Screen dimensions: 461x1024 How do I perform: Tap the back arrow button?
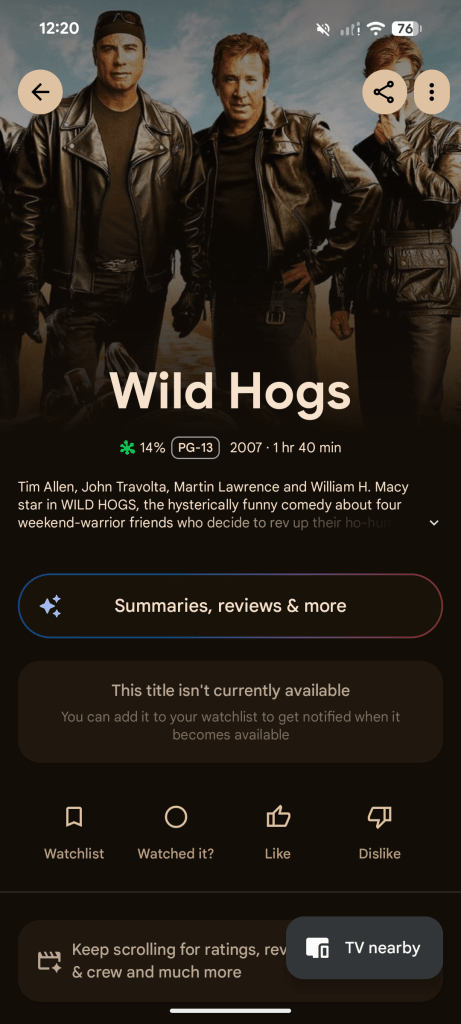(x=40, y=92)
